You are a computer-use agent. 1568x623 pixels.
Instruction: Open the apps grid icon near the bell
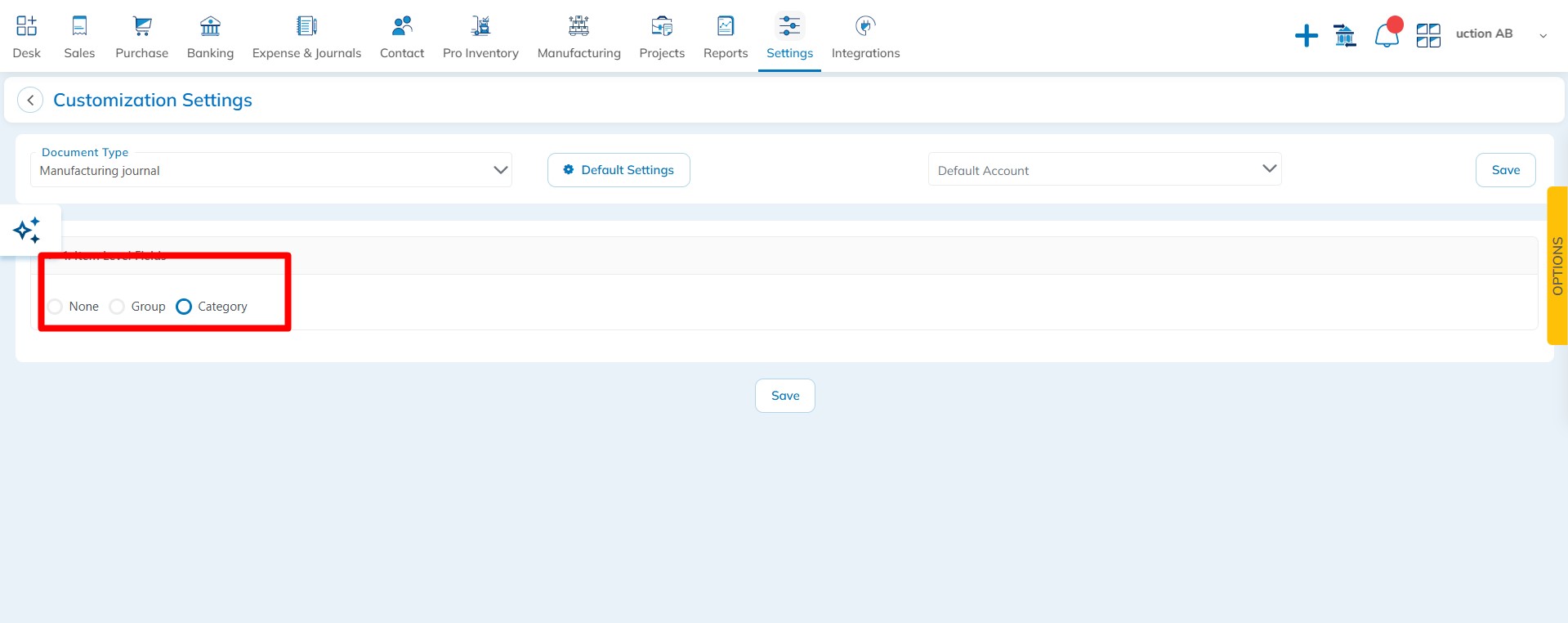[x=1427, y=35]
